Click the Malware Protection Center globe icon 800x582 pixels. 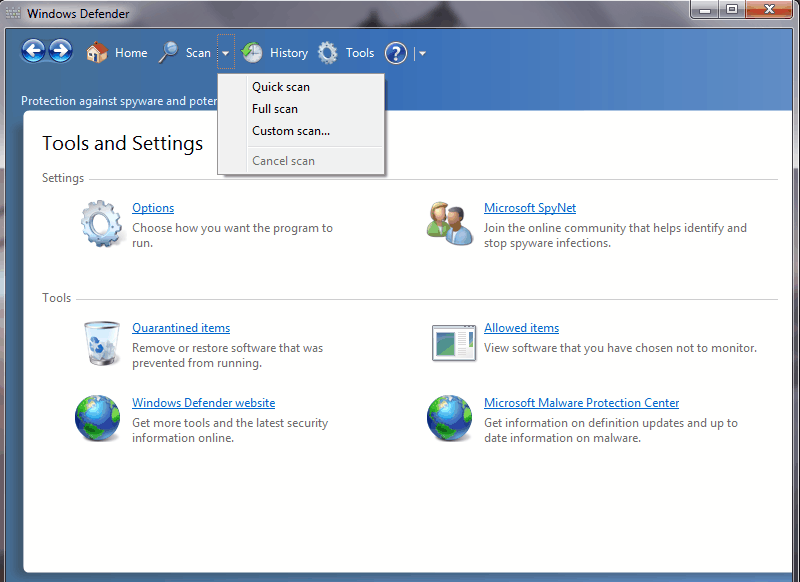[449, 418]
